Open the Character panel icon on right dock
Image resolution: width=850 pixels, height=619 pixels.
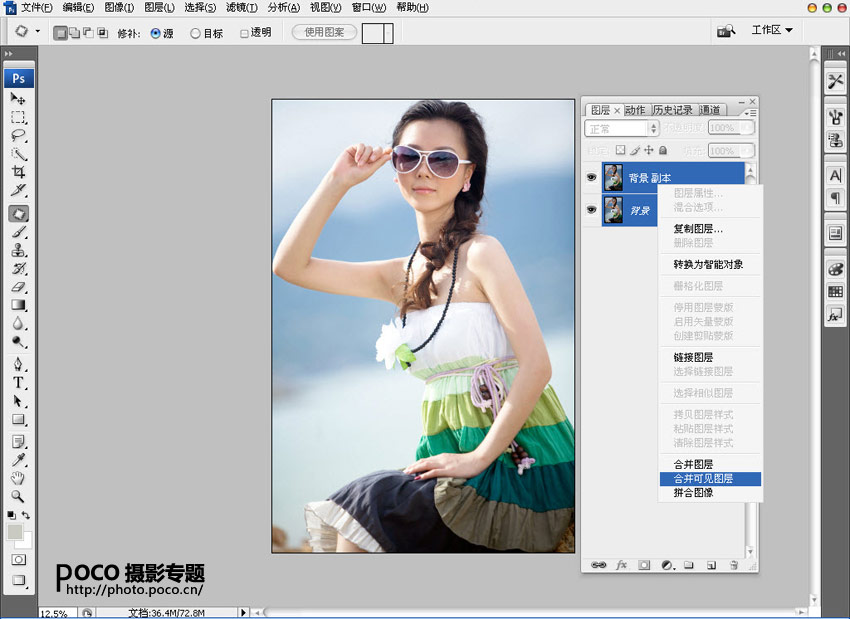tap(835, 176)
